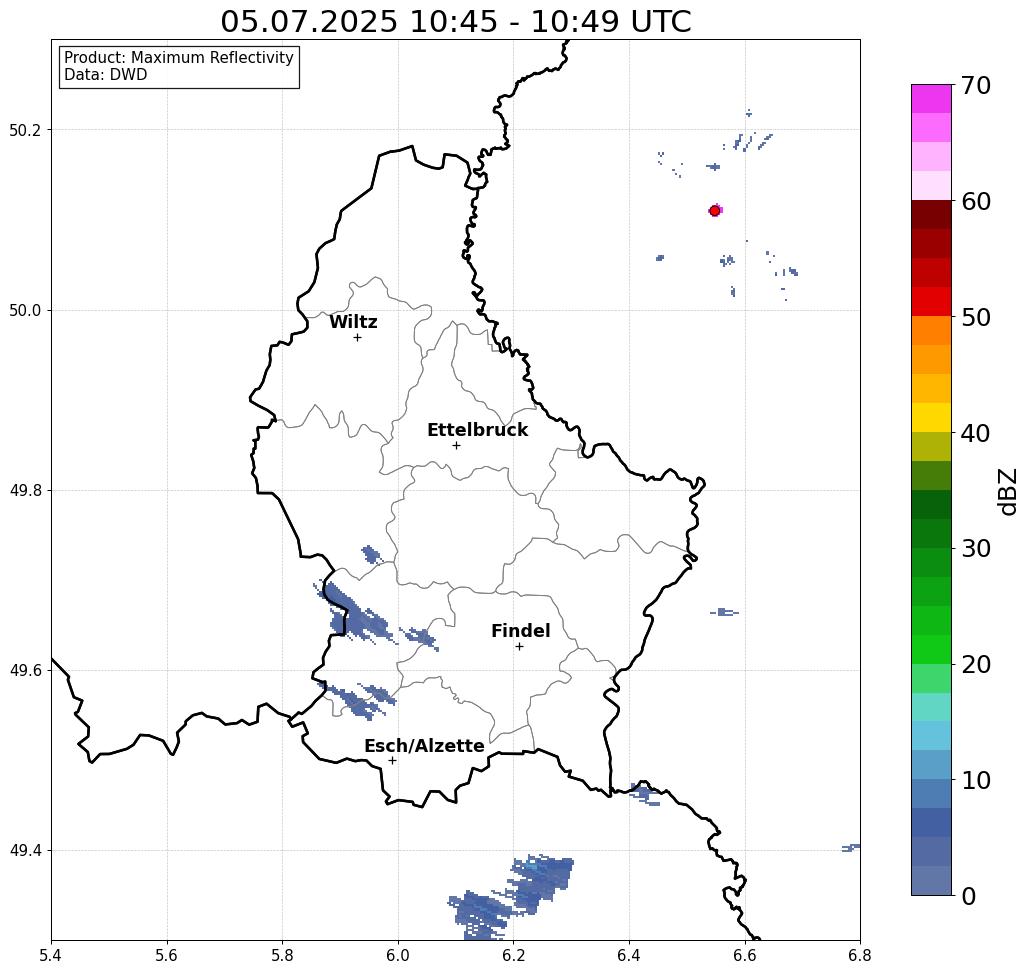Image resolution: width=1029 pixels, height=973 pixels.
Task: Click the 'Esch/Alzette' city label
Action: click(424, 746)
